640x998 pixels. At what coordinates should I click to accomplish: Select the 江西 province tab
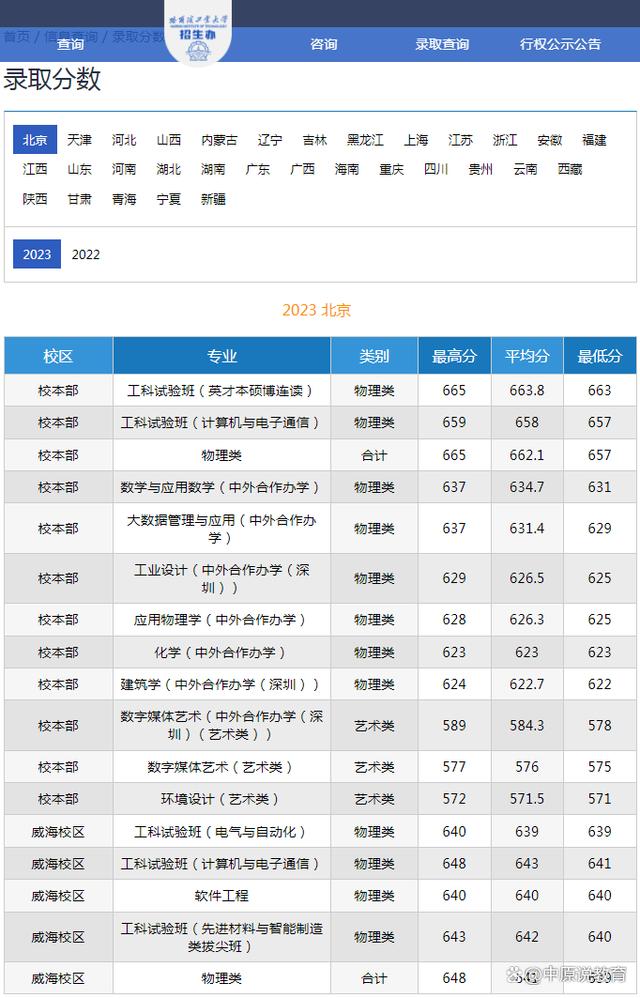[x=35, y=169]
